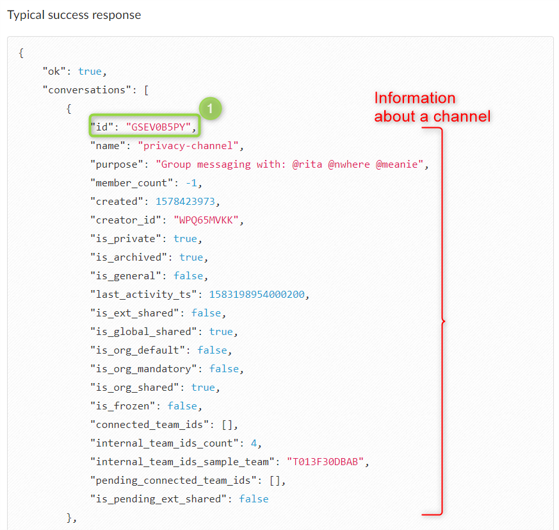Click the red 'Information about a channel' annotation

point(432,107)
